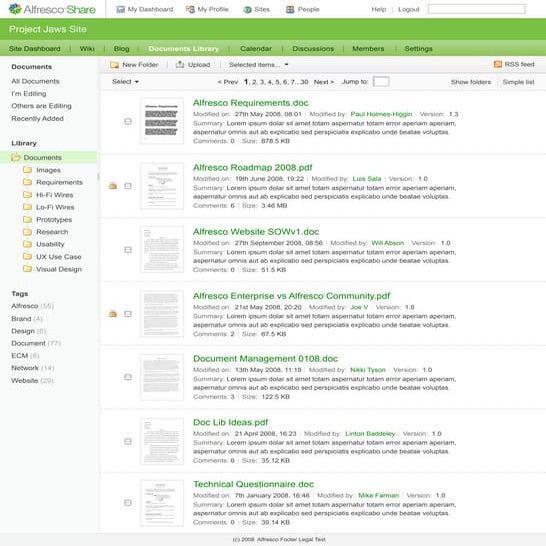Click the Requirements folder icon

[x=27, y=182]
